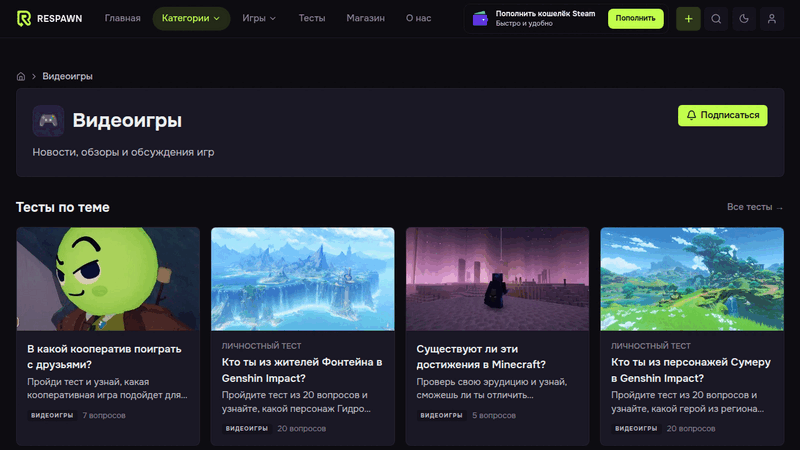
Task: Open the Sumeru landscape thumbnail
Action: (692, 279)
